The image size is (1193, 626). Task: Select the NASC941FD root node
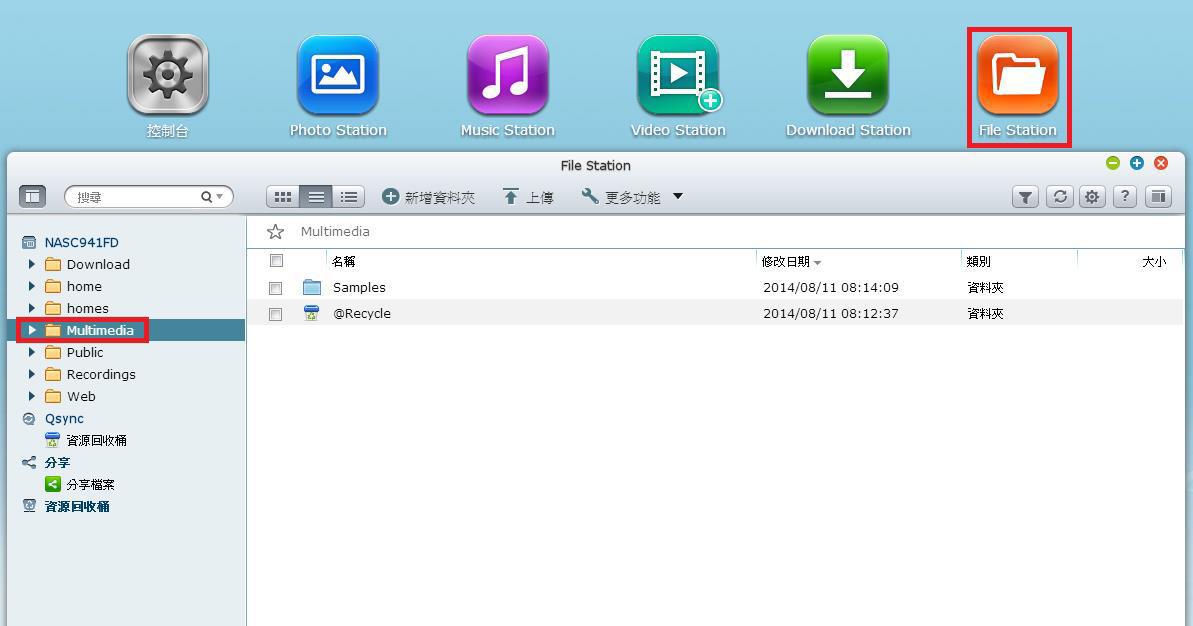[81, 243]
